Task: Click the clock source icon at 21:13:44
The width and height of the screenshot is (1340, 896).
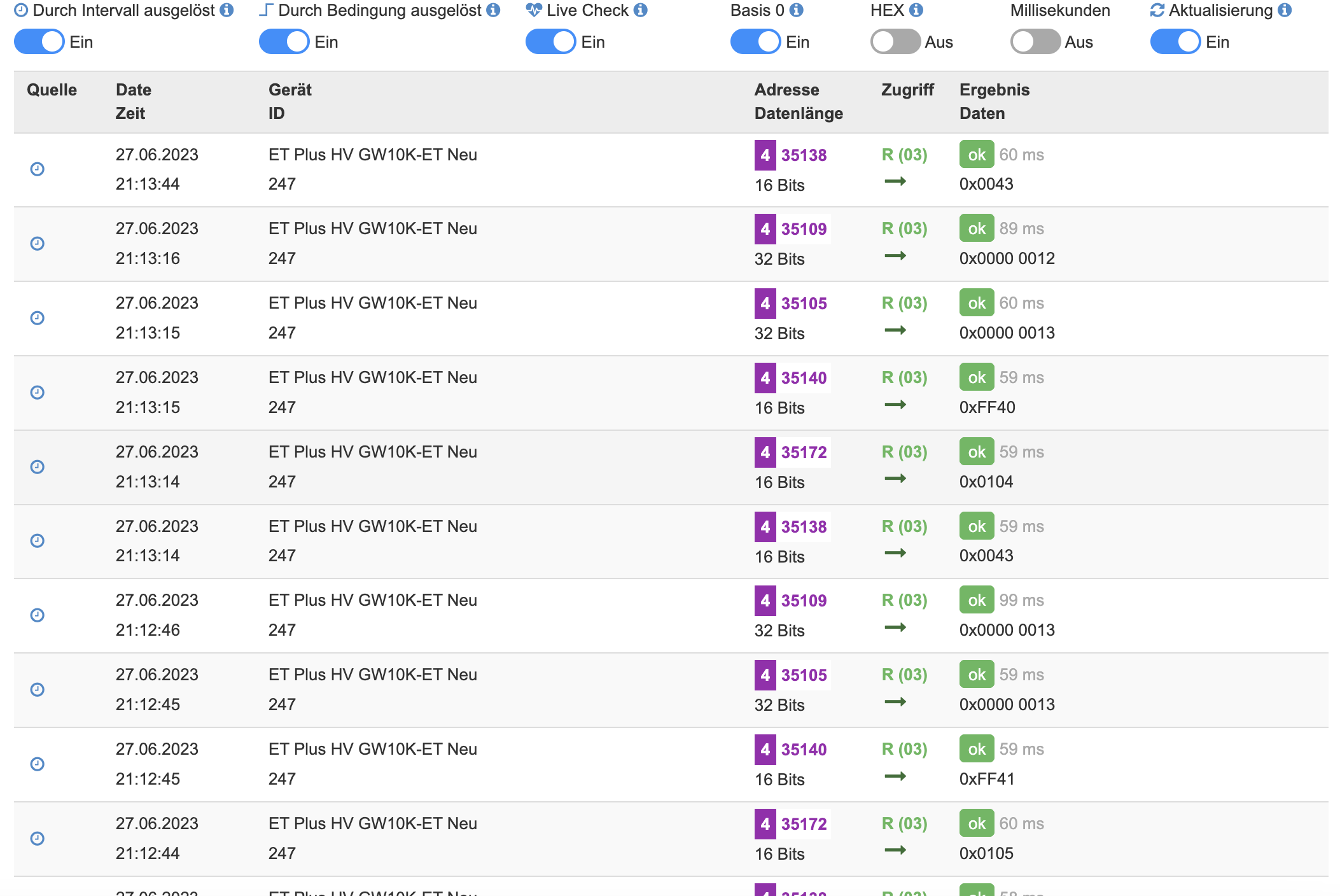Action: tap(38, 169)
